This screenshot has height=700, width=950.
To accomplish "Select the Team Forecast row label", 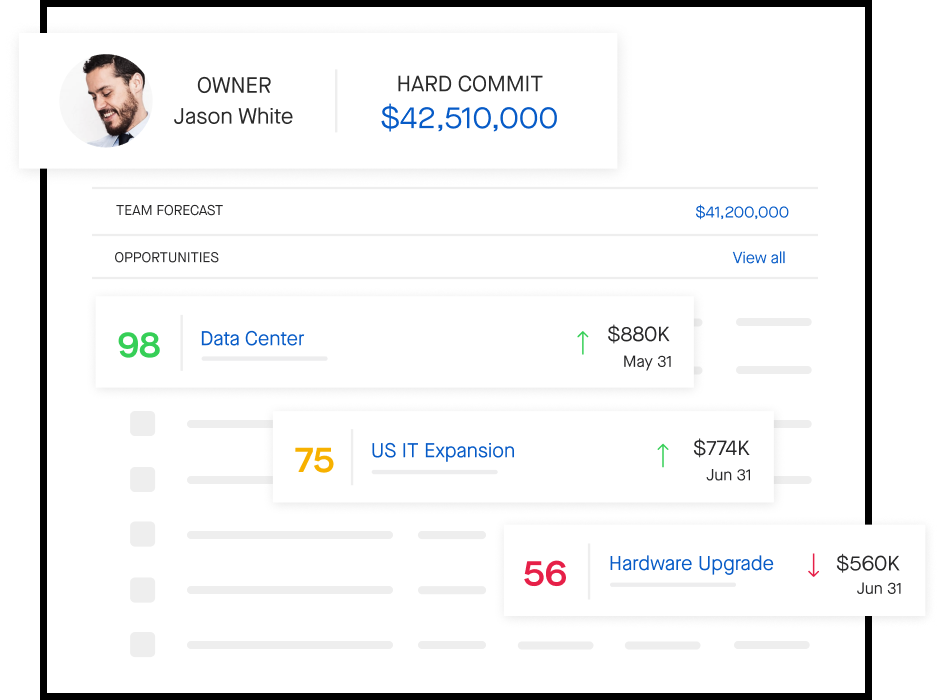I will pyautogui.click(x=170, y=210).
